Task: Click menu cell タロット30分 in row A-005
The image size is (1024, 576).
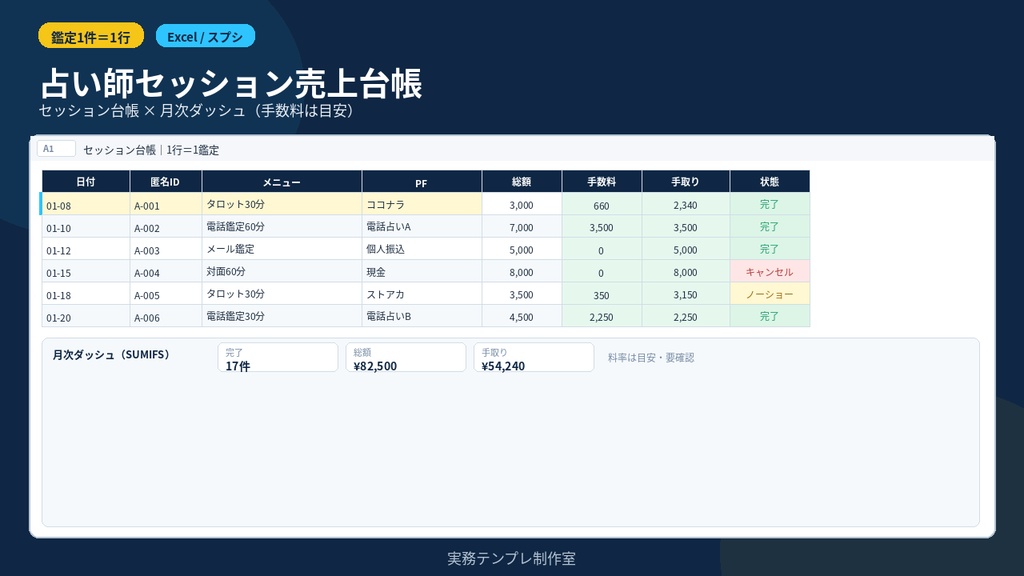Action: coord(281,295)
